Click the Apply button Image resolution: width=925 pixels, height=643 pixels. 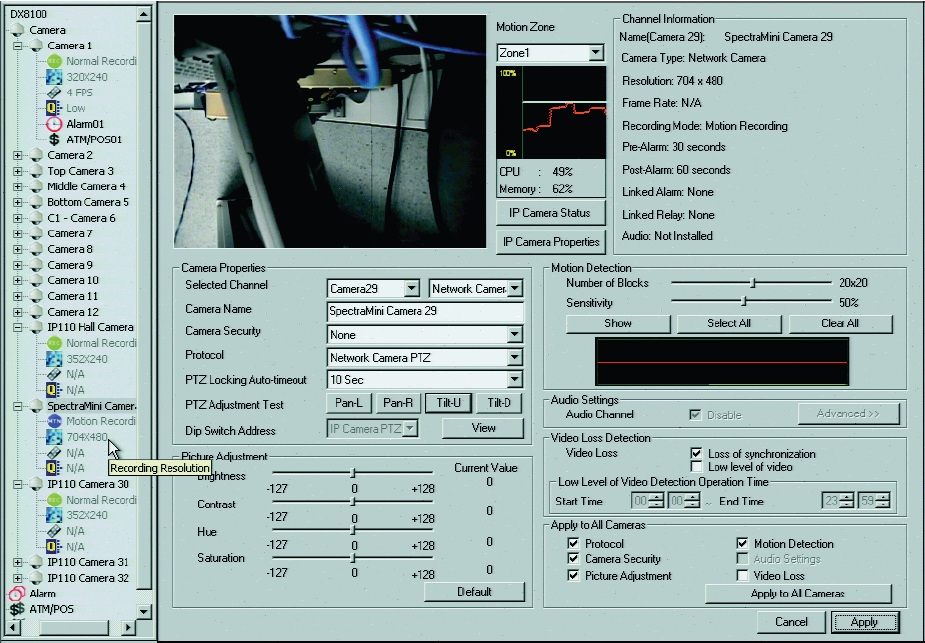pos(864,622)
